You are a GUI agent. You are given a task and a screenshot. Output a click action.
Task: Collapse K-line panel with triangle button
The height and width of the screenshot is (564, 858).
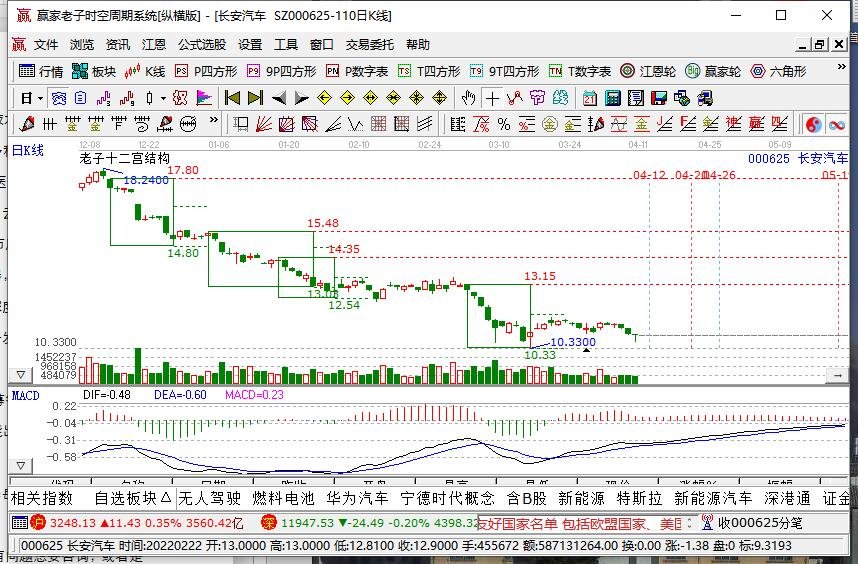coord(21,375)
